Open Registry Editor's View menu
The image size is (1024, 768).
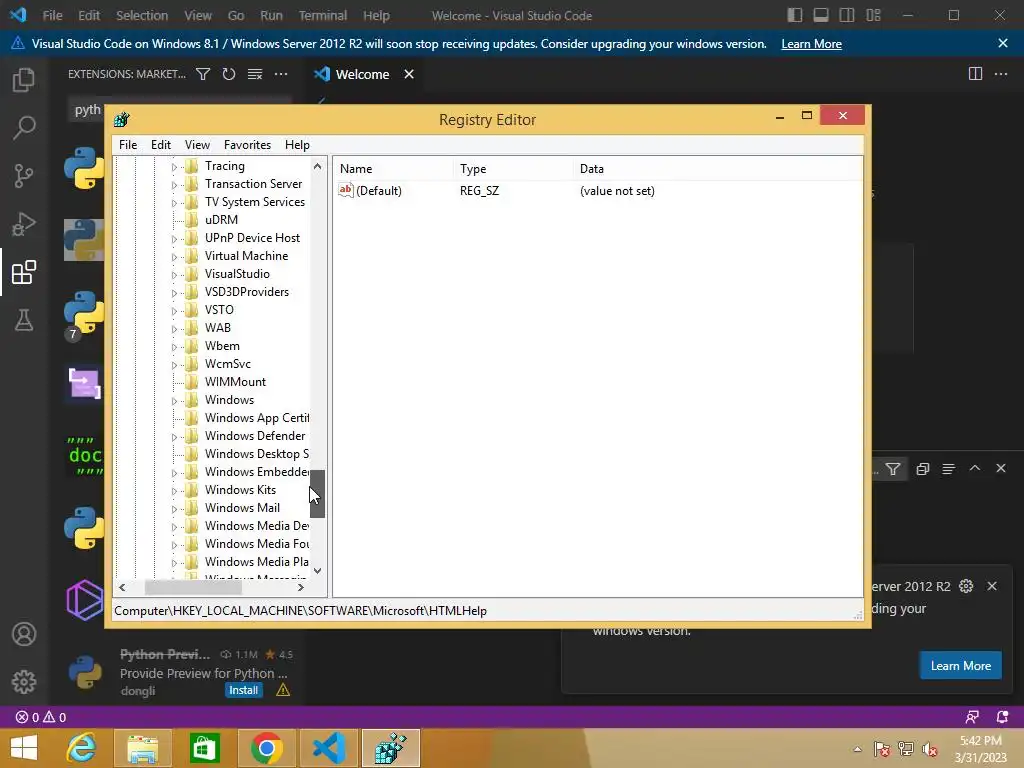(x=197, y=145)
